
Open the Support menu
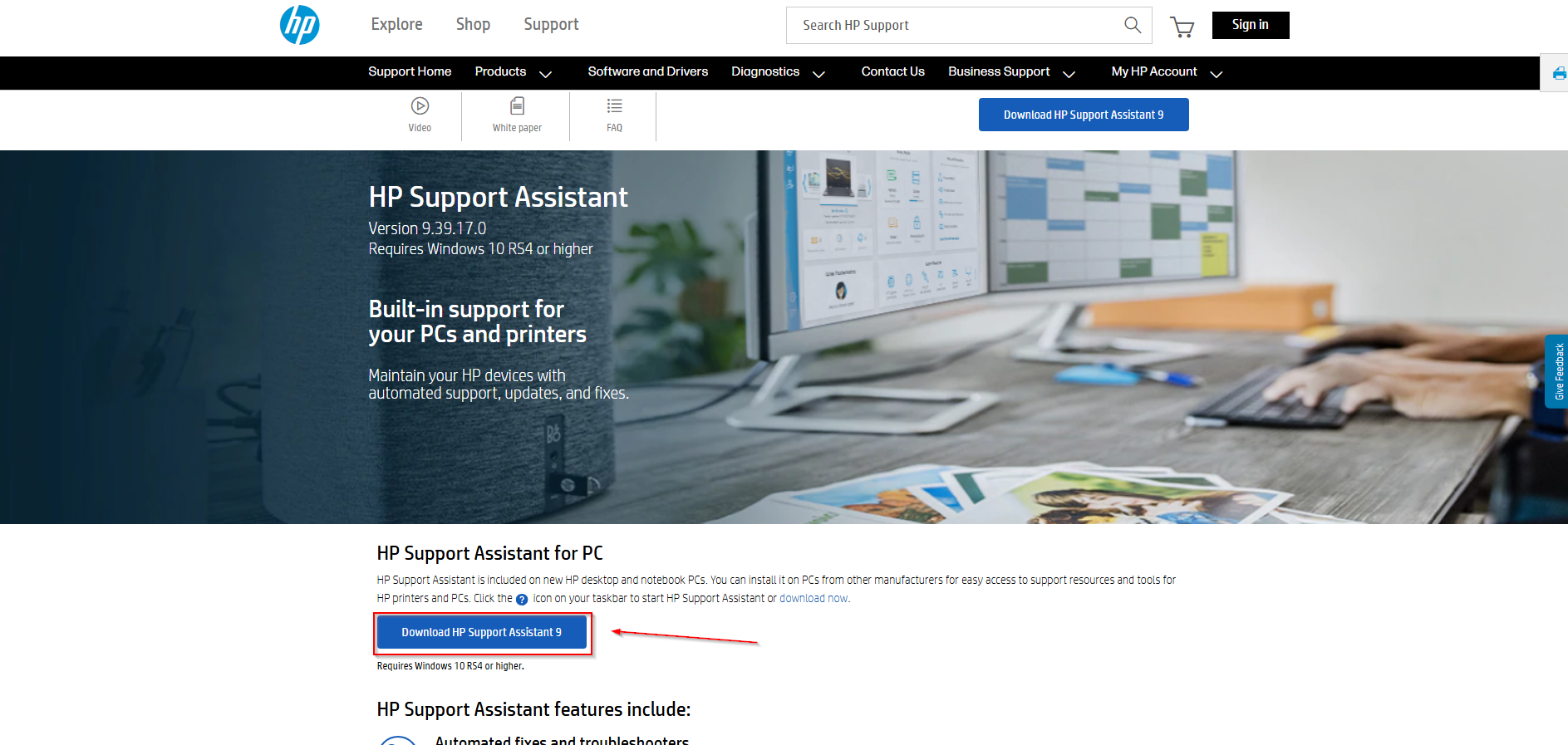551,25
